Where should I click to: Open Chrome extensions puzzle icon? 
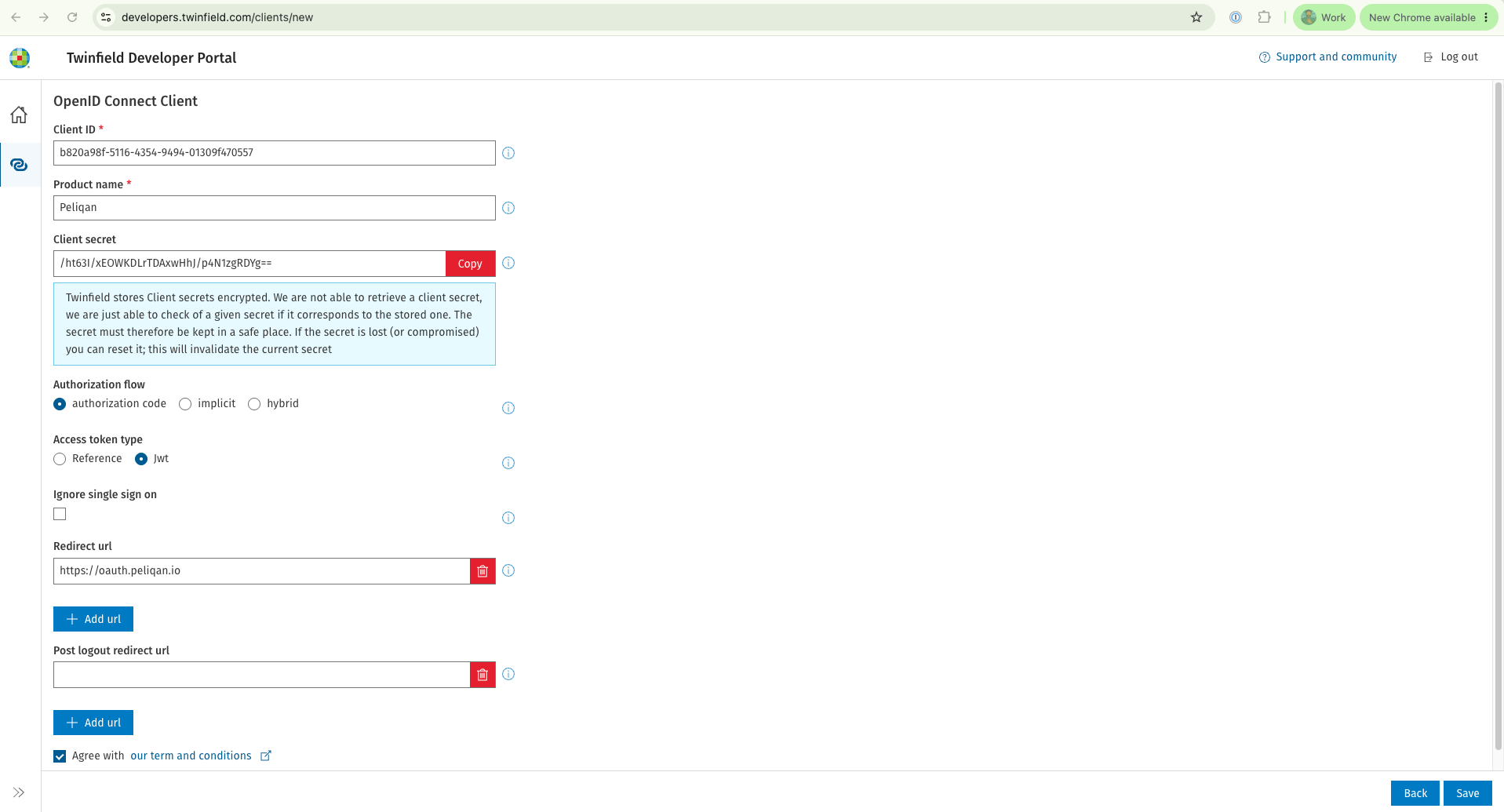click(x=1264, y=17)
